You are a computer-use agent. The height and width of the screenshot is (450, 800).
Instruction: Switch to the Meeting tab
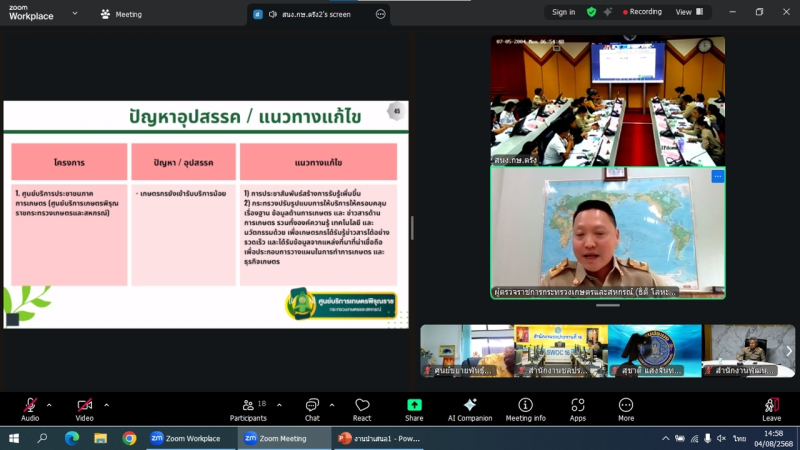[121, 14]
